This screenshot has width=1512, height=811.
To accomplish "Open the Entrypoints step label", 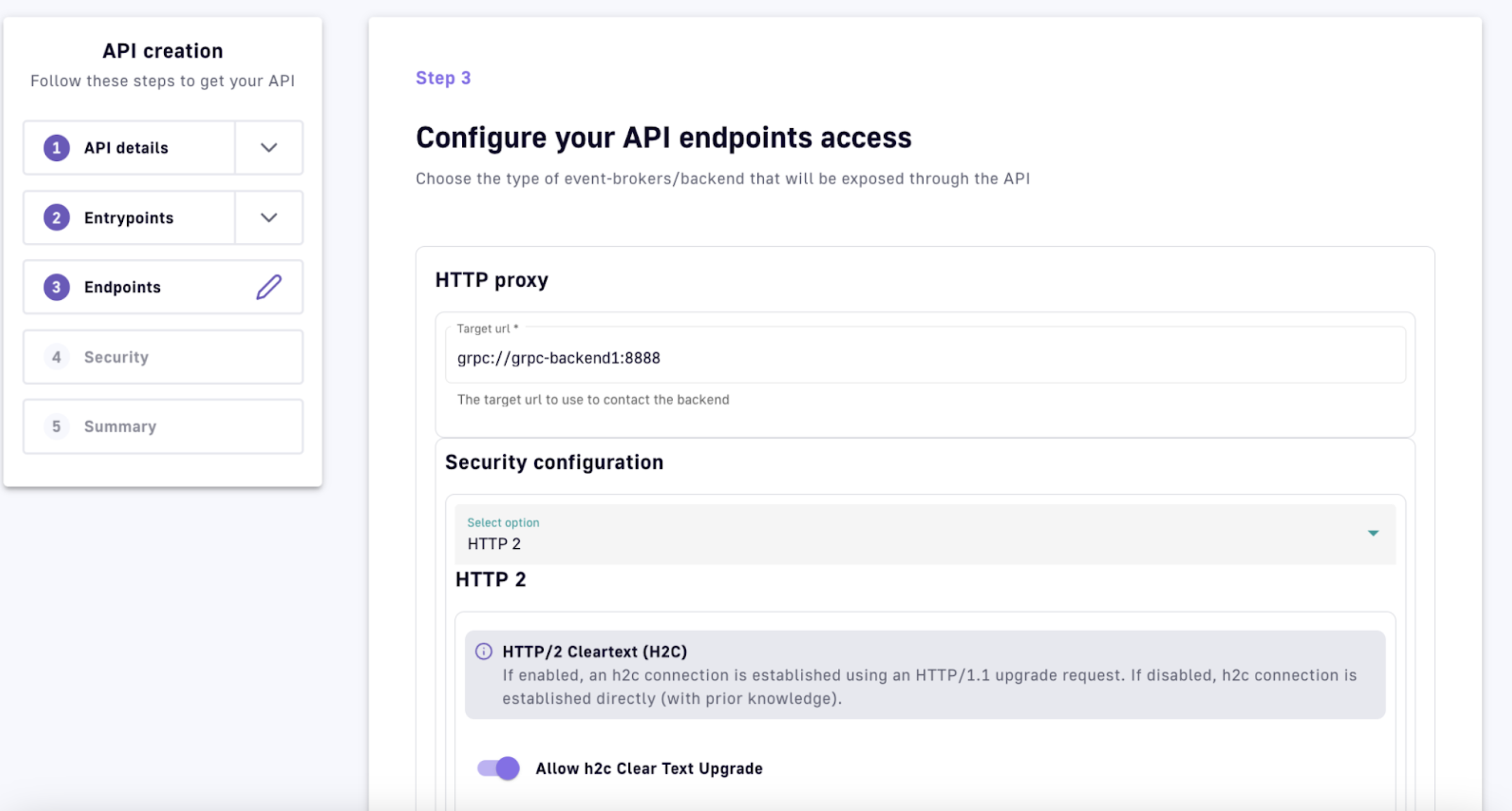I will point(128,218).
